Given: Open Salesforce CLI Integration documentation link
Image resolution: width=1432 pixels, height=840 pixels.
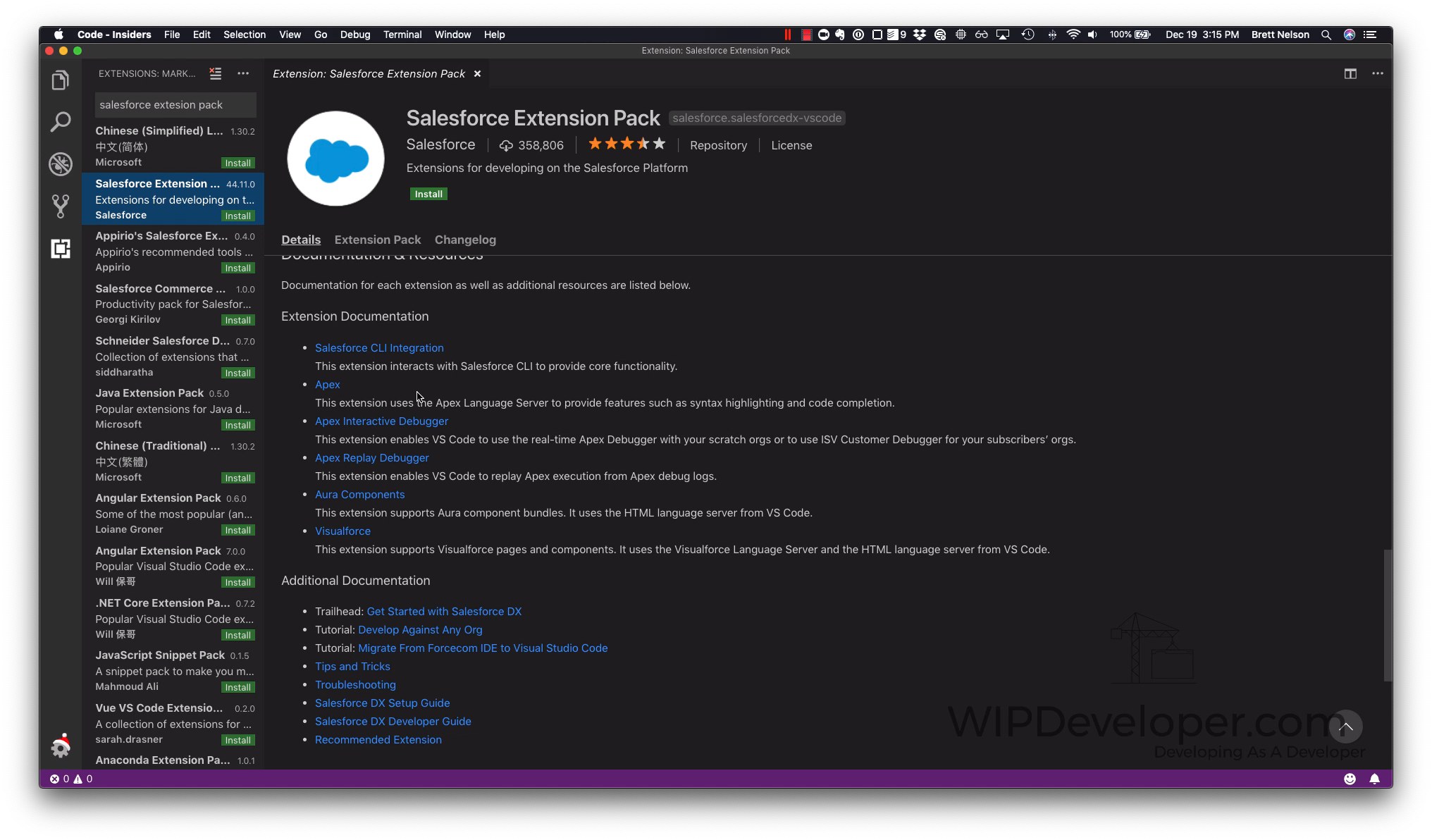Looking at the screenshot, I should pos(379,347).
